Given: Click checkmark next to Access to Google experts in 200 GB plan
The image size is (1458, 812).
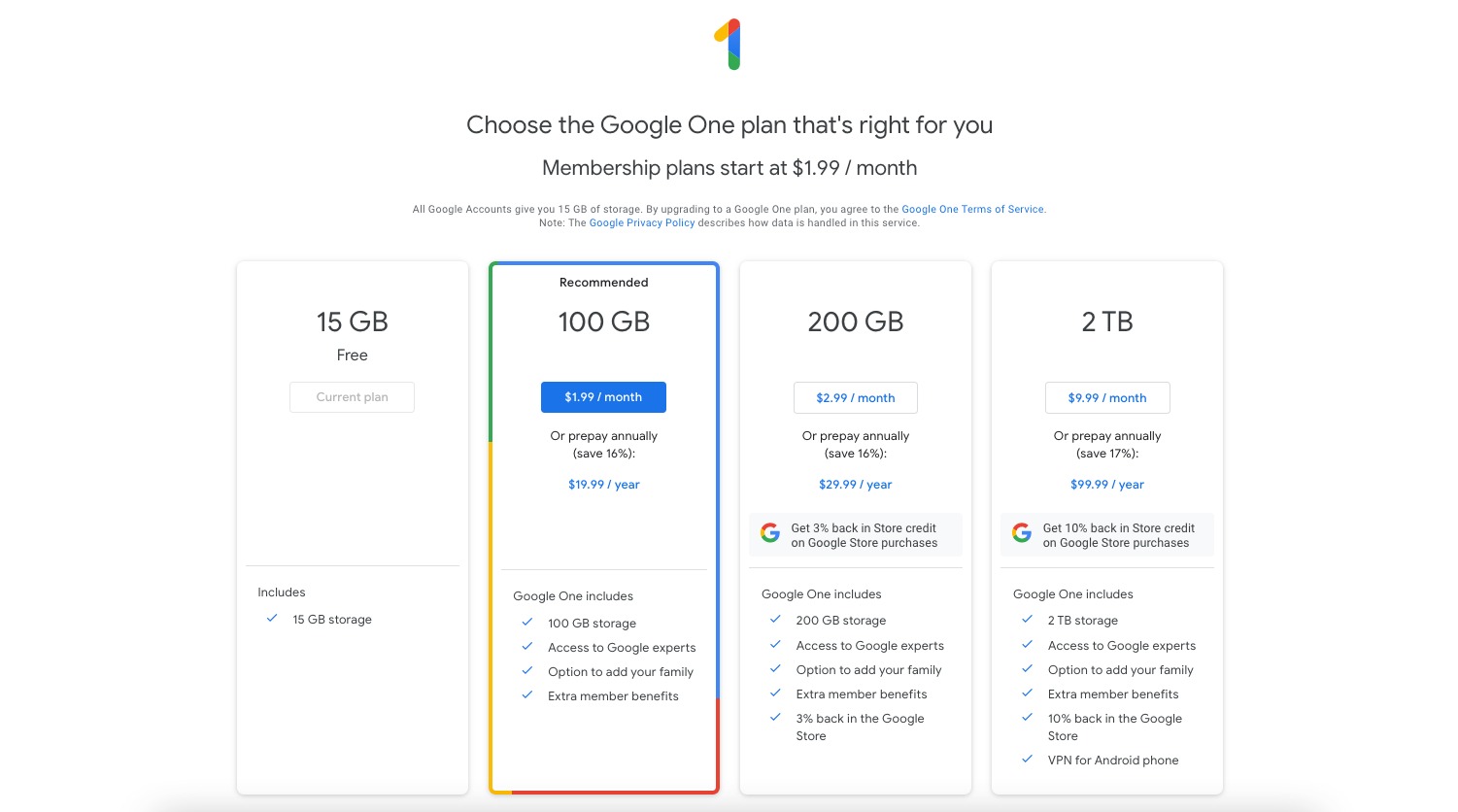Looking at the screenshot, I should [775, 644].
